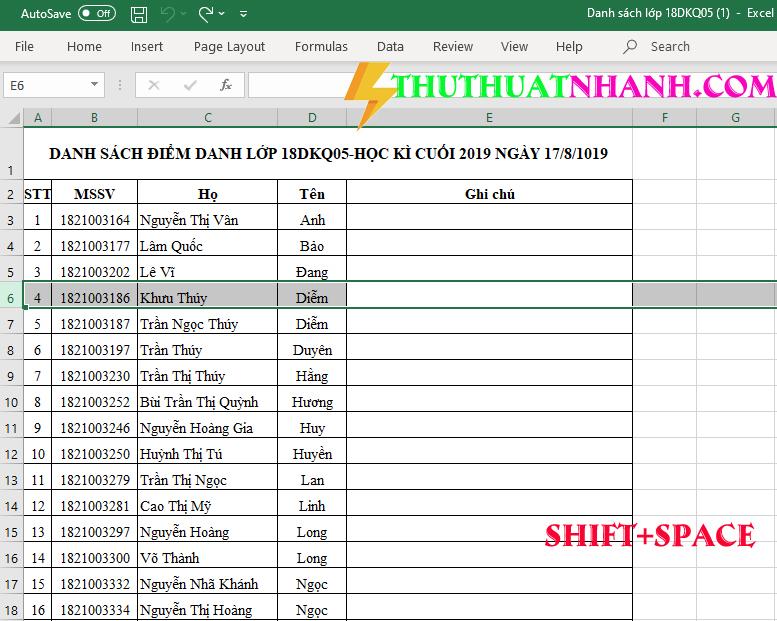
Task: Click the Name Box showing E6
Action: (x=46, y=85)
